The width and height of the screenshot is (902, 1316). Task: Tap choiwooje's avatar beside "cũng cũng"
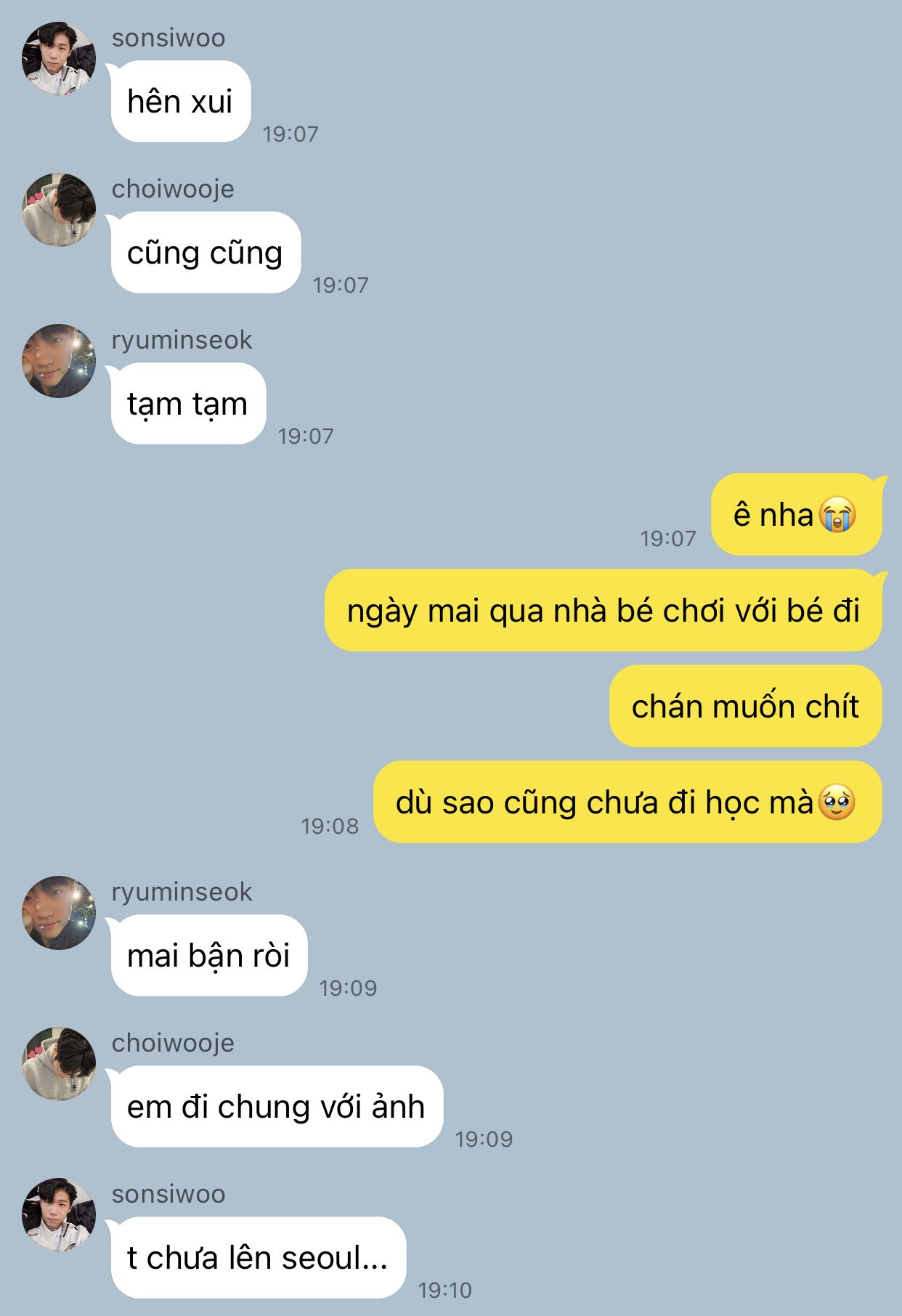pyautogui.click(x=59, y=210)
